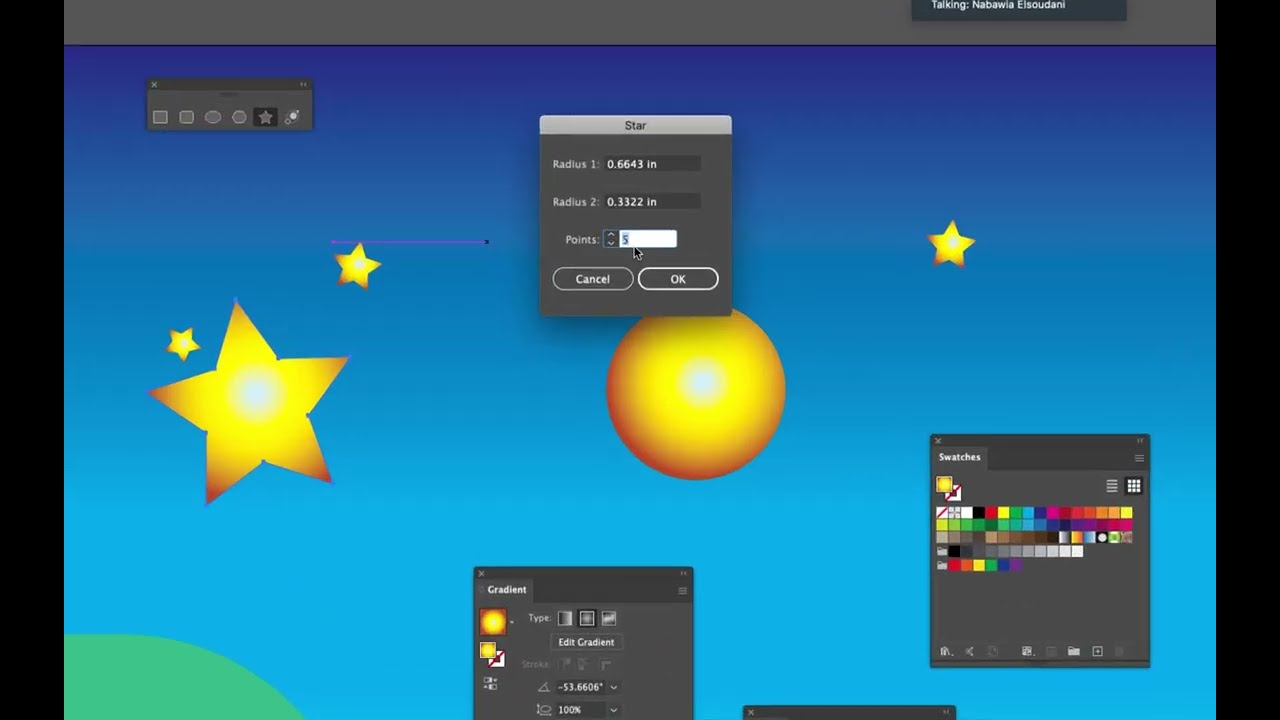Choose Freeform gradient type
This screenshot has height=720, width=1280.
(x=609, y=618)
